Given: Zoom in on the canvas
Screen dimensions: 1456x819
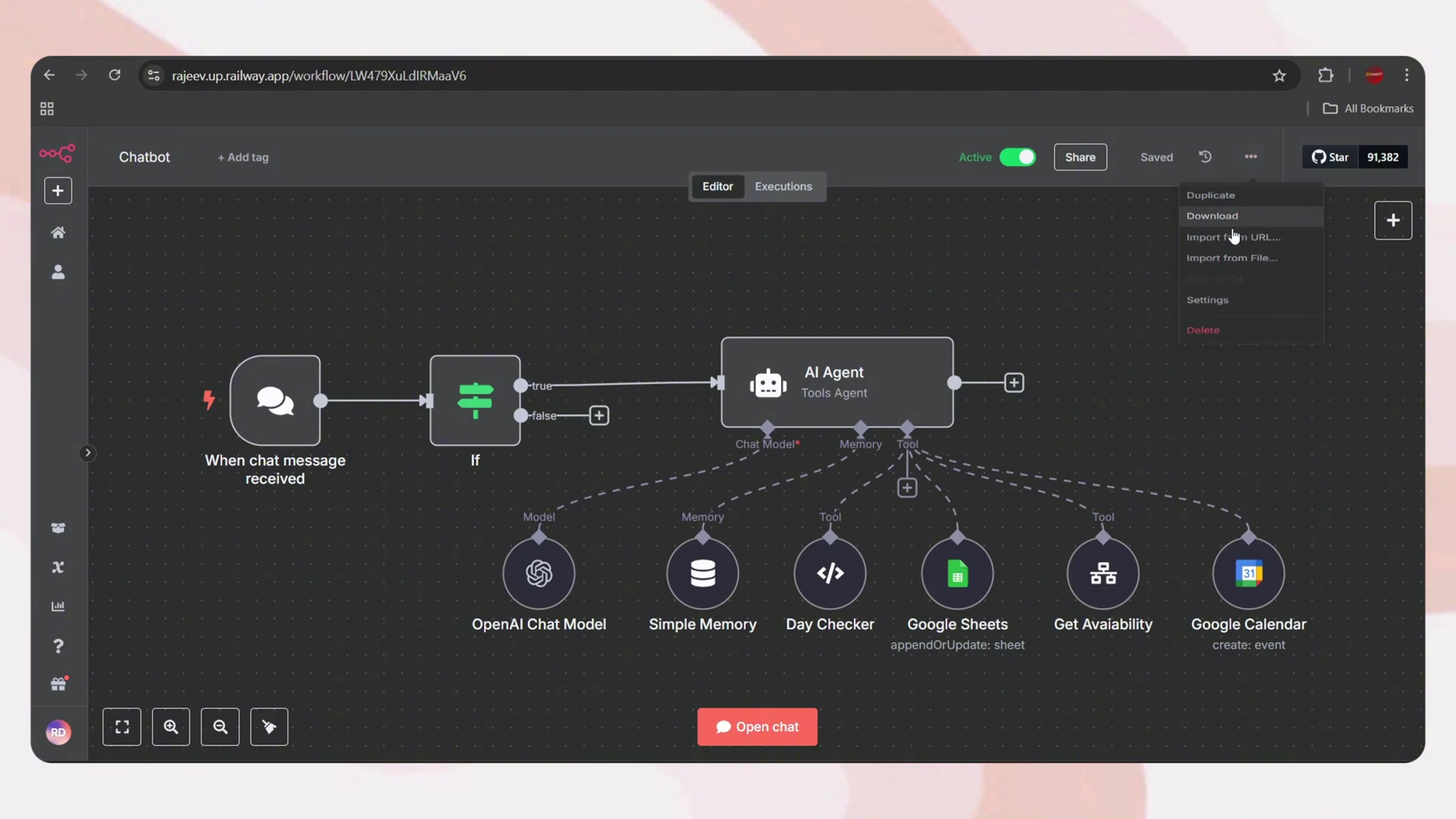Looking at the screenshot, I should (x=171, y=726).
